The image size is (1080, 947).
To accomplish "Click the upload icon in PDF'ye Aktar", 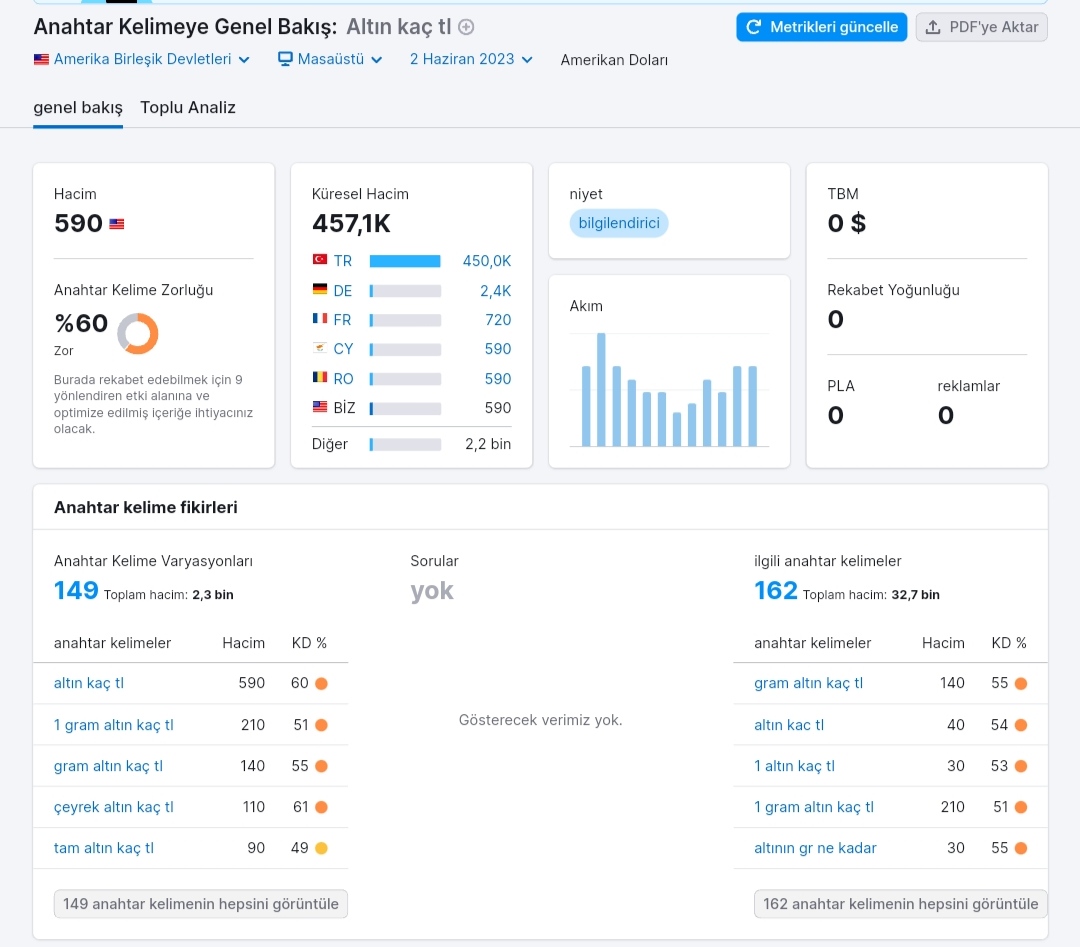I will (x=933, y=27).
